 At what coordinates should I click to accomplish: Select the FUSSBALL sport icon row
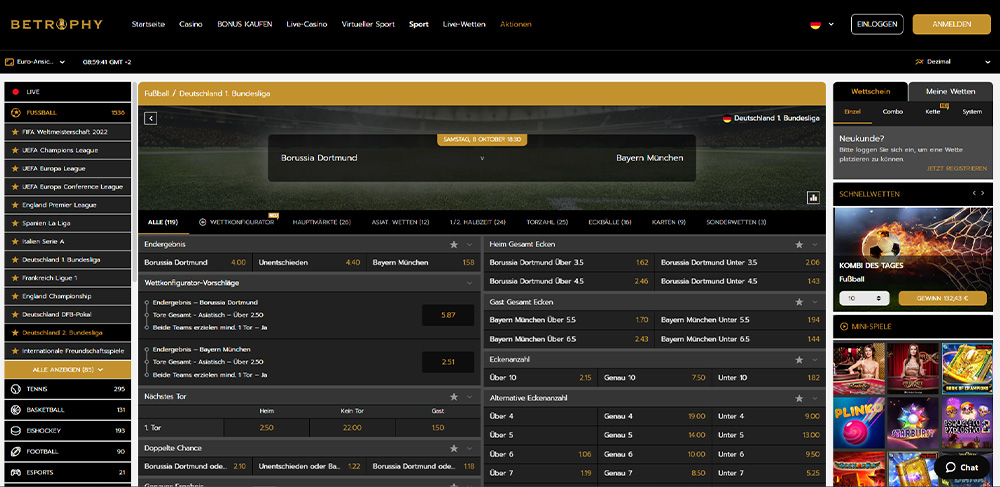[68, 112]
